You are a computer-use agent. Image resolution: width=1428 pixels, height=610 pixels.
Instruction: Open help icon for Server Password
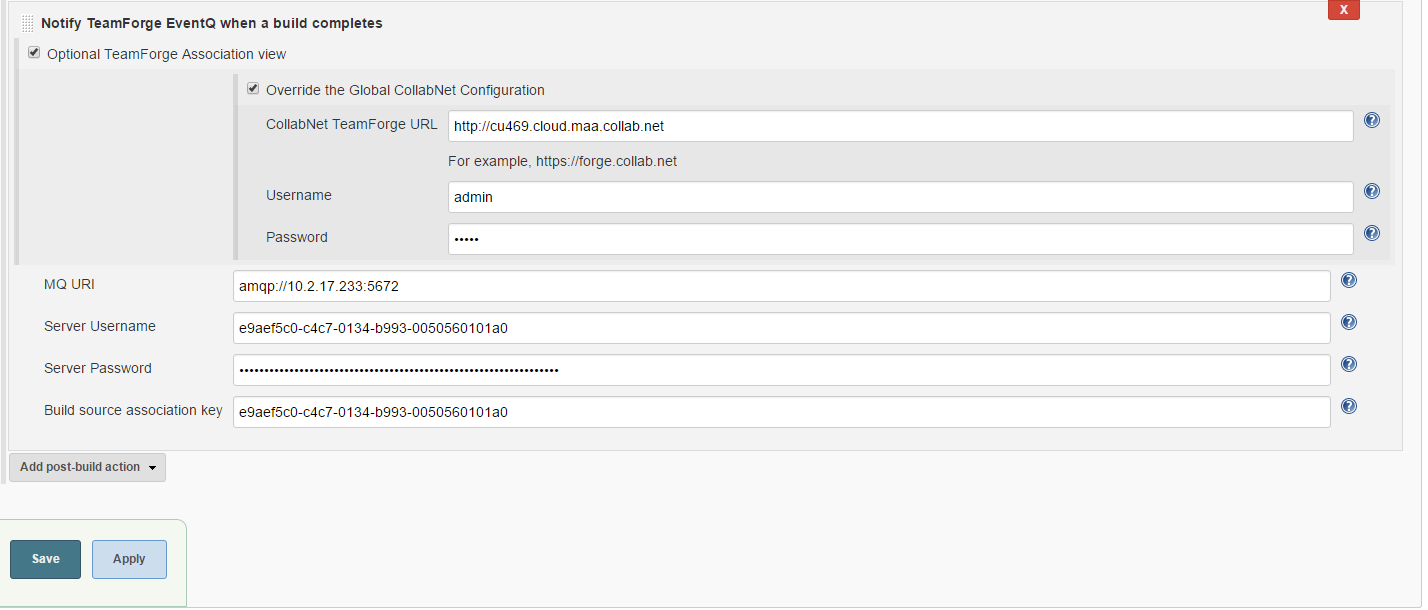click(1348, 364)
